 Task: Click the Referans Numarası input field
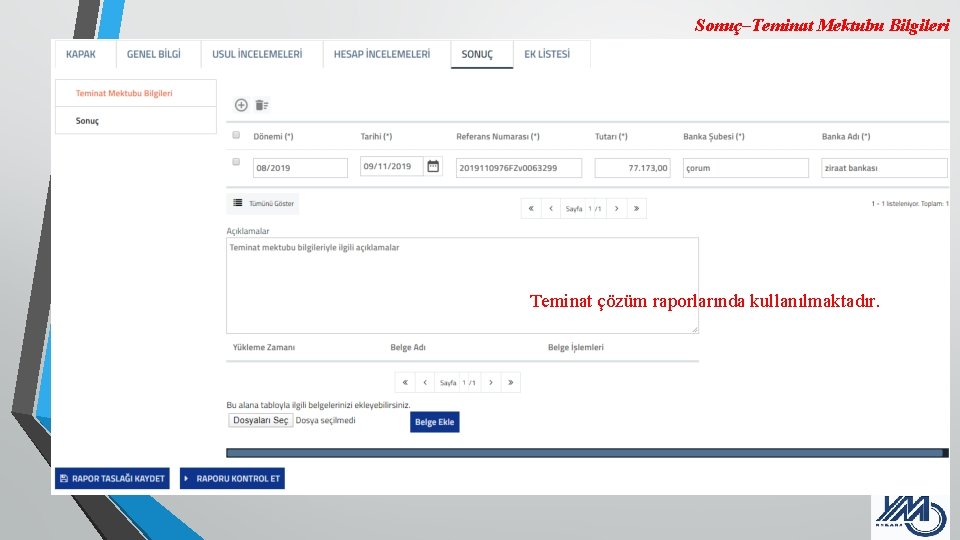pos(519,168)
